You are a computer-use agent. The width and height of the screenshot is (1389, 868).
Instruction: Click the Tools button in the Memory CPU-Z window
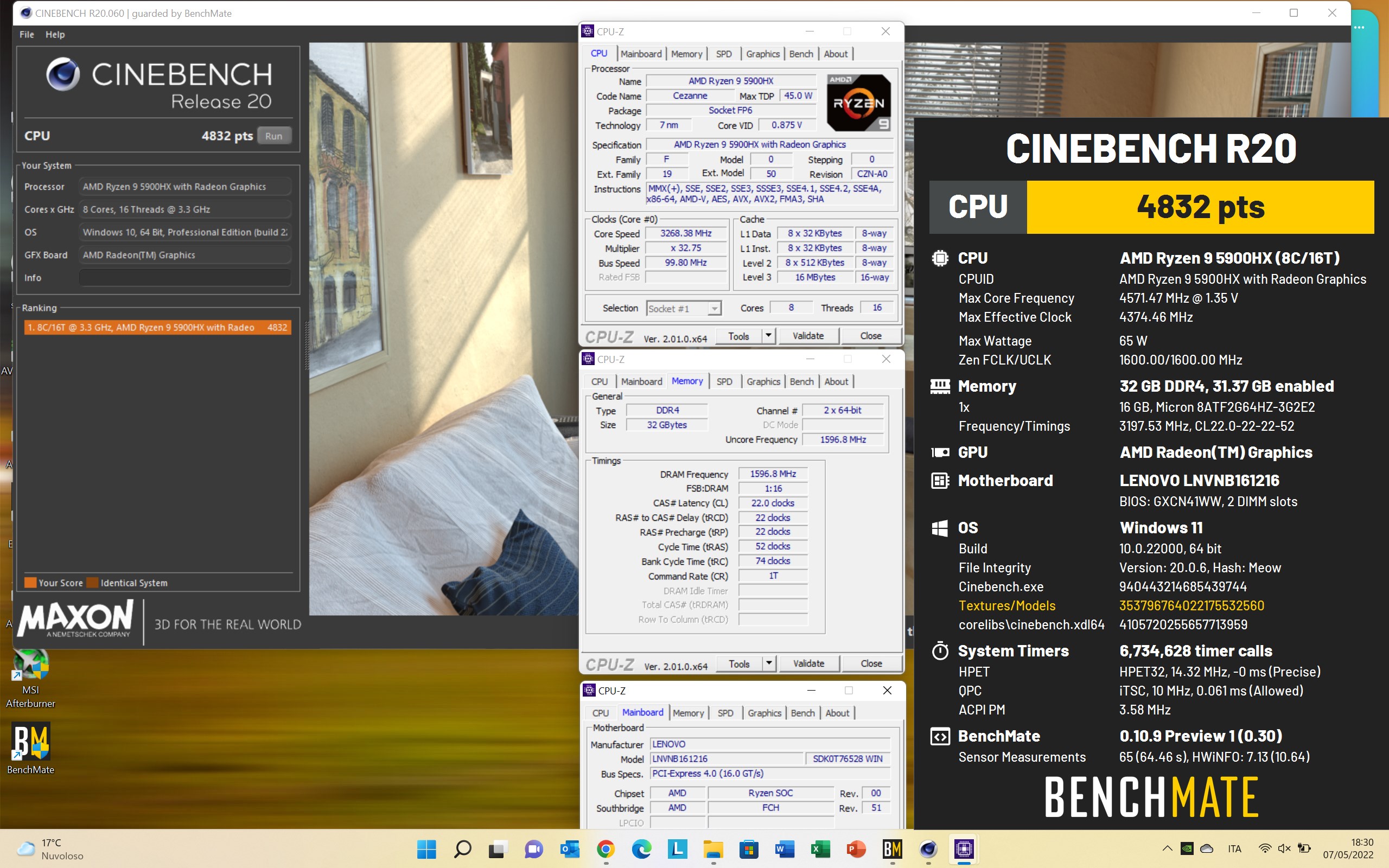click(x=740, y=663)
